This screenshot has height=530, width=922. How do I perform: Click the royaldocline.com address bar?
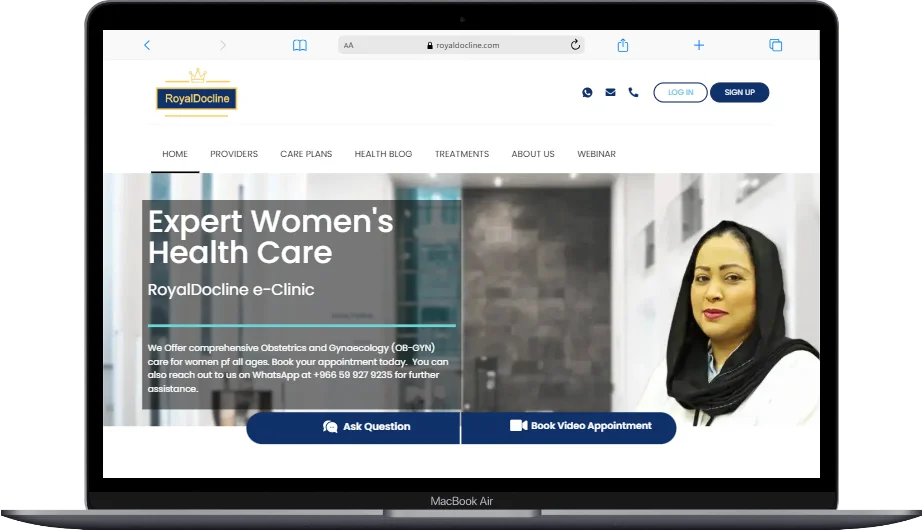click(x=462, y=45)
